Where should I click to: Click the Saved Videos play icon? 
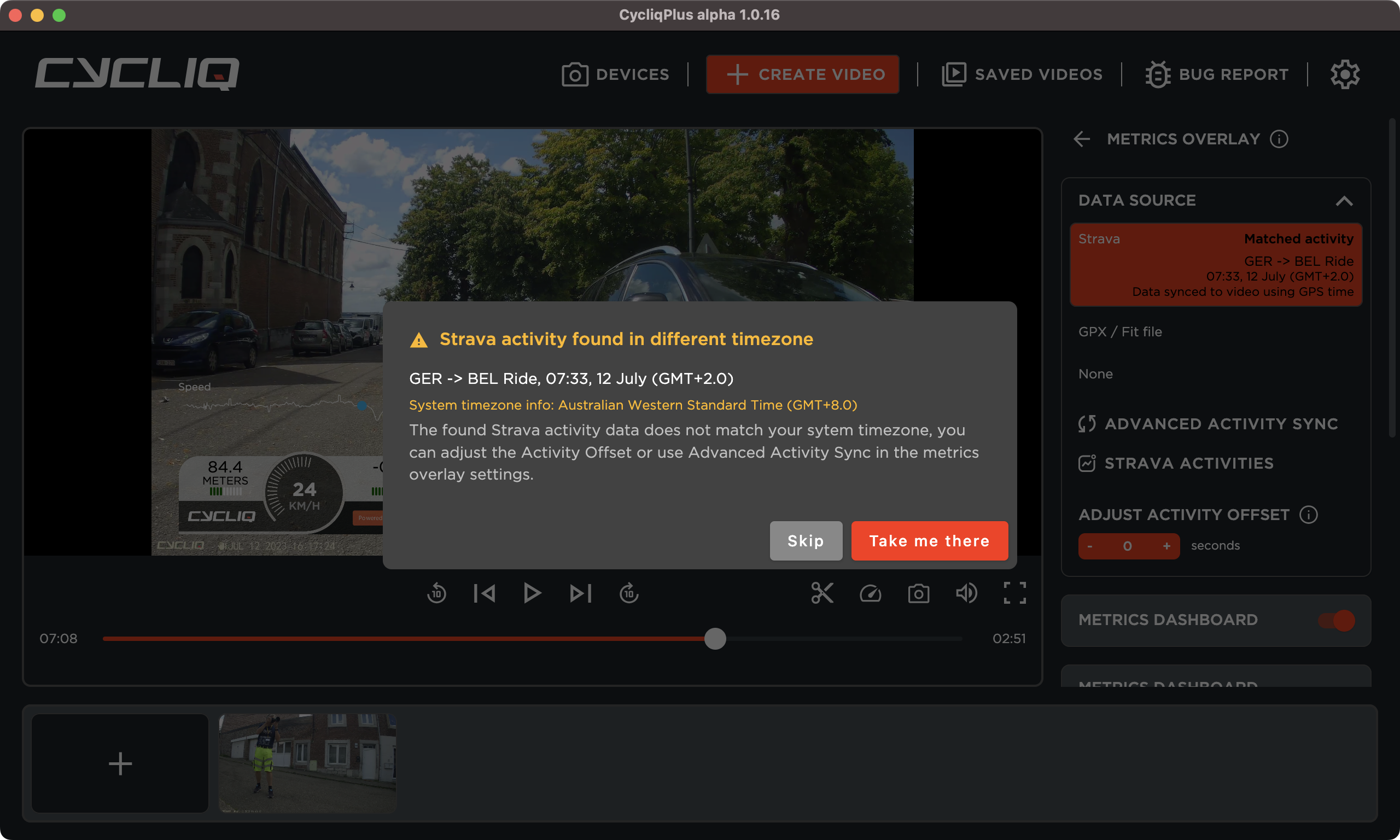(954, 74)
